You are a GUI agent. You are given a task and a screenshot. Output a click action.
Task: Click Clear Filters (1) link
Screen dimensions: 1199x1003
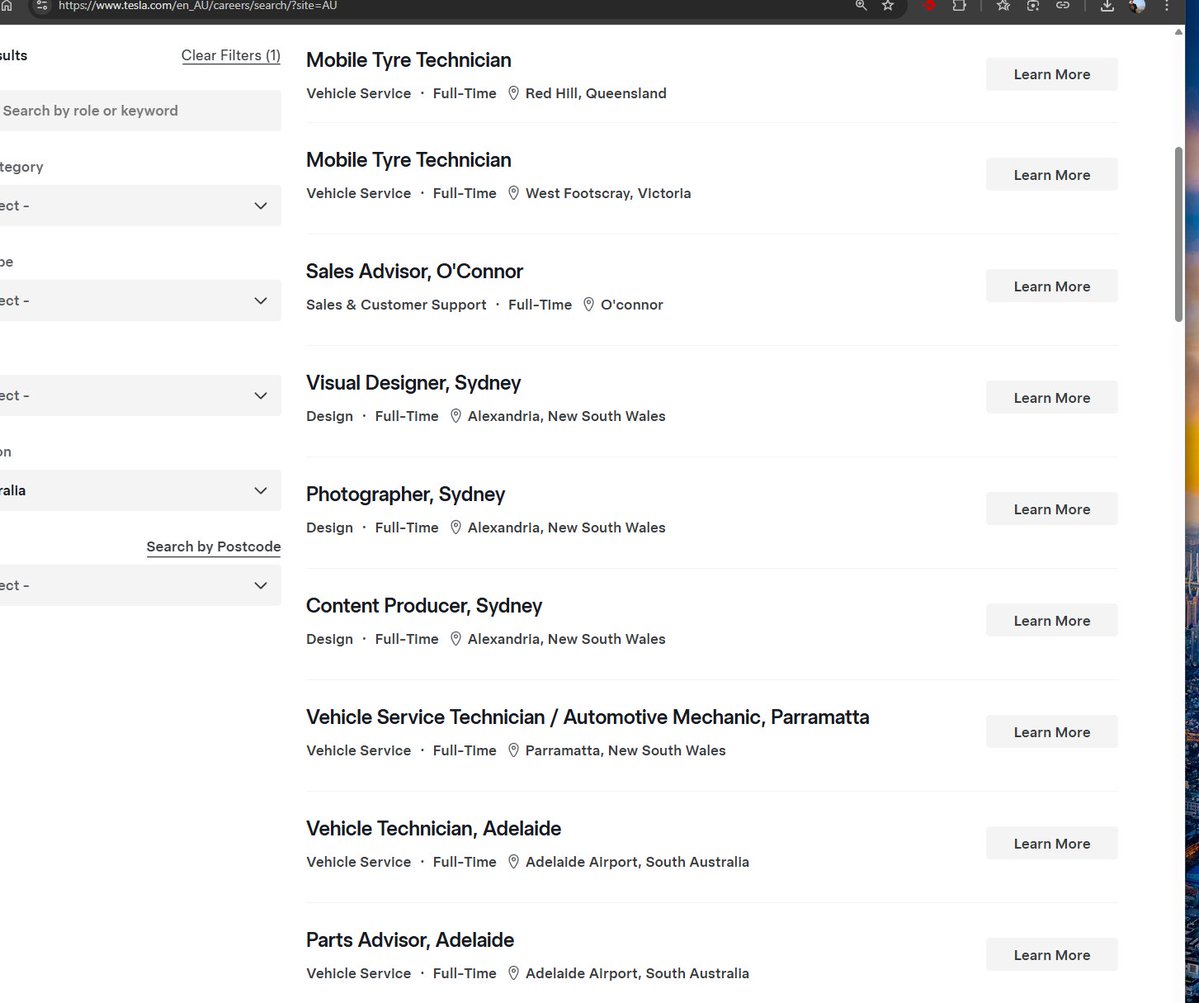(231, 55)
